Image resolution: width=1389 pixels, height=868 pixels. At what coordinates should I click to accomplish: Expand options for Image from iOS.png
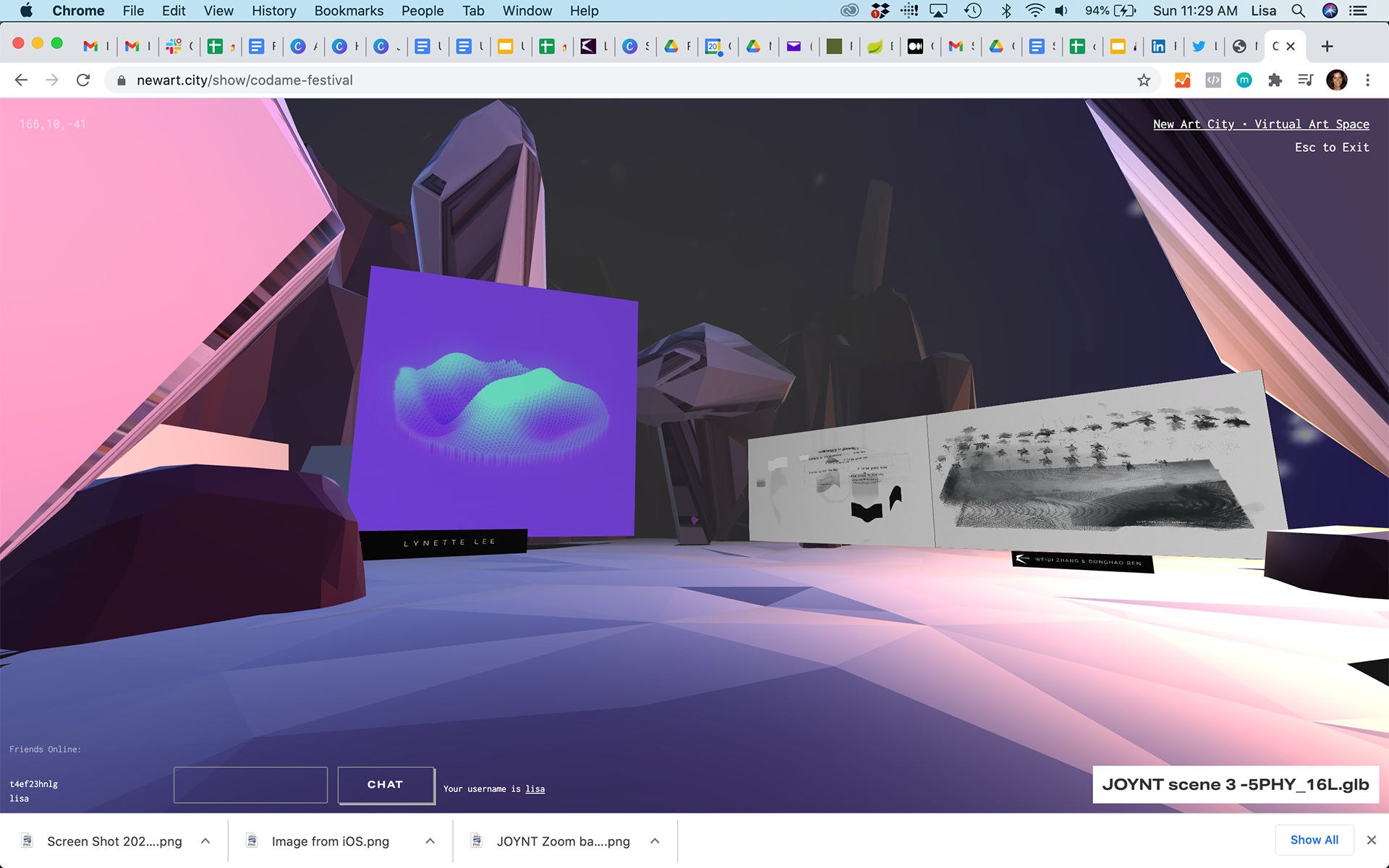[430, 841]
